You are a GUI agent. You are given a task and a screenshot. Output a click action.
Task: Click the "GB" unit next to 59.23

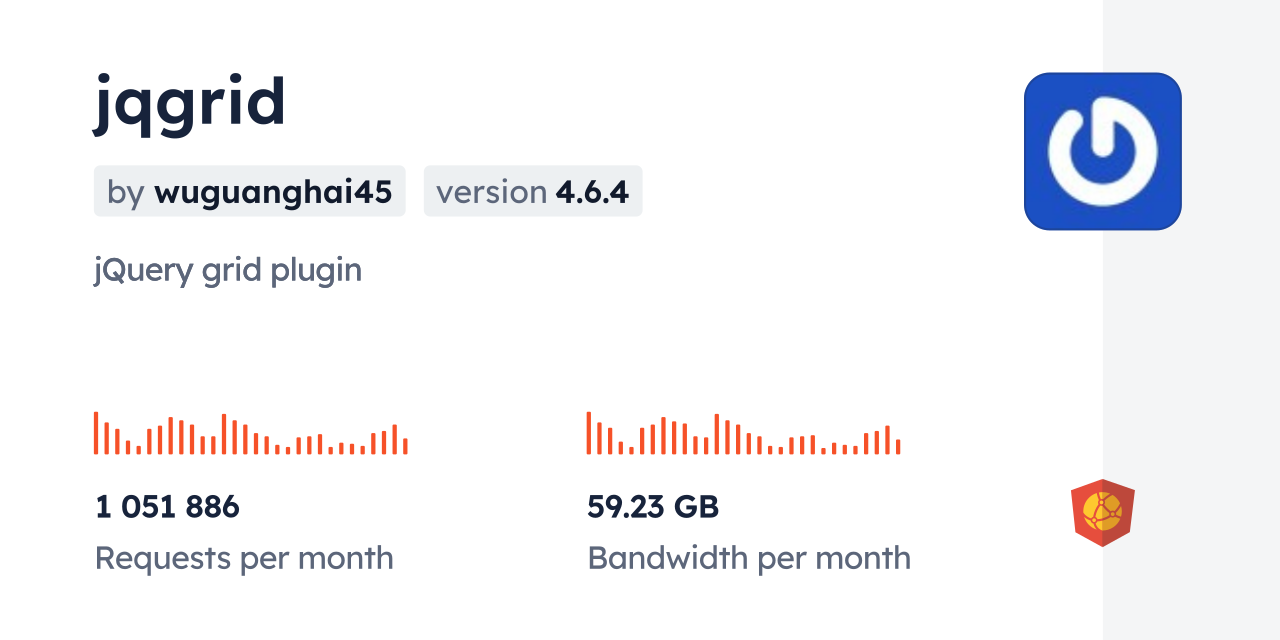[x=697, y=507]
